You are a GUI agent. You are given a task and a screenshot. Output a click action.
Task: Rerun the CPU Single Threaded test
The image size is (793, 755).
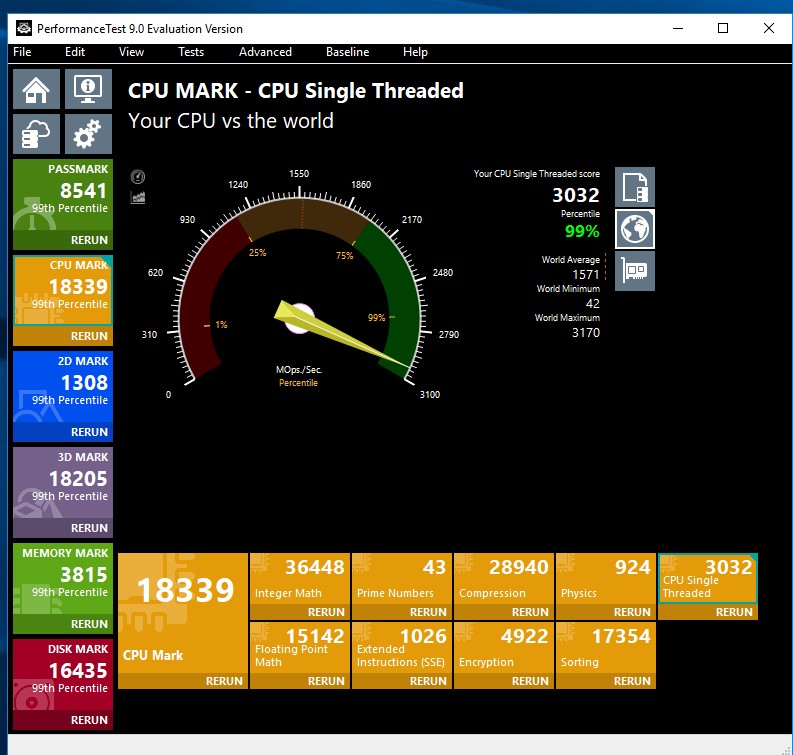coord(708,612)
